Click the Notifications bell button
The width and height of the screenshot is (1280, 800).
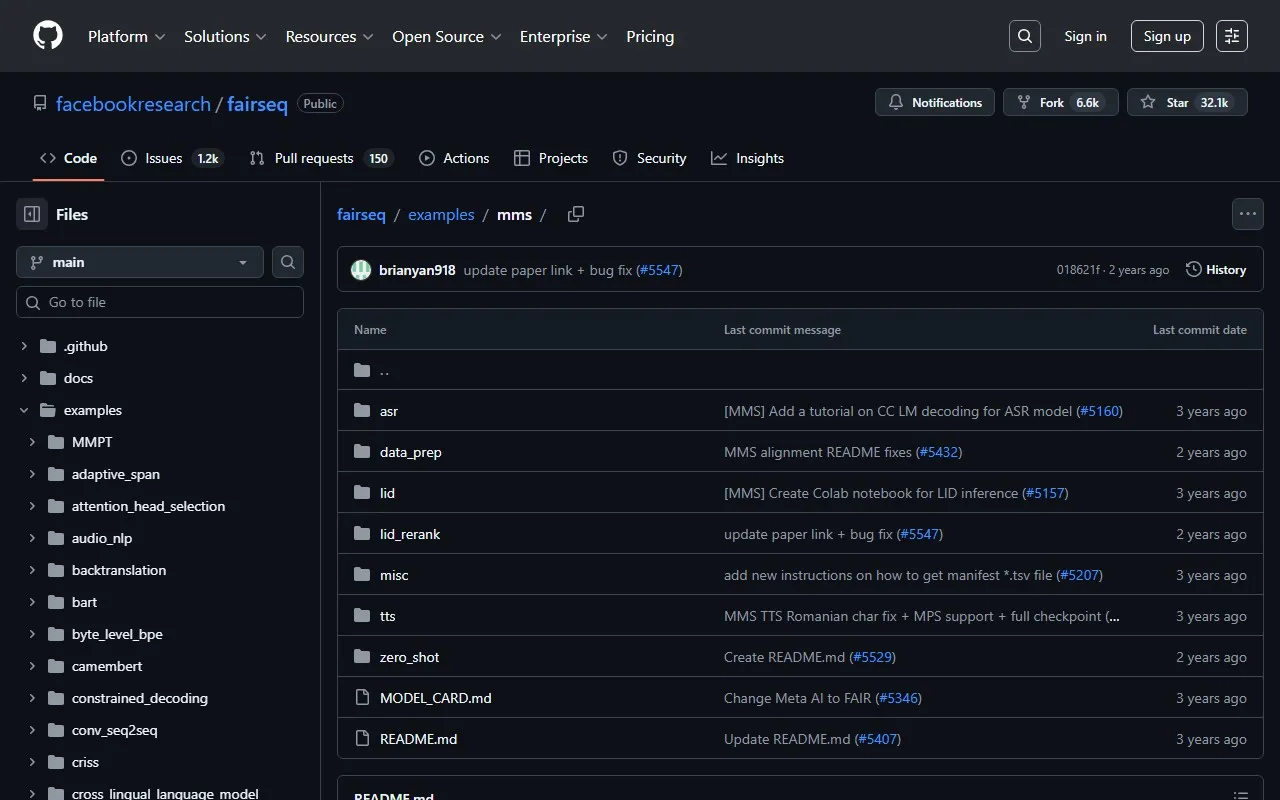(x=935, y=103)
